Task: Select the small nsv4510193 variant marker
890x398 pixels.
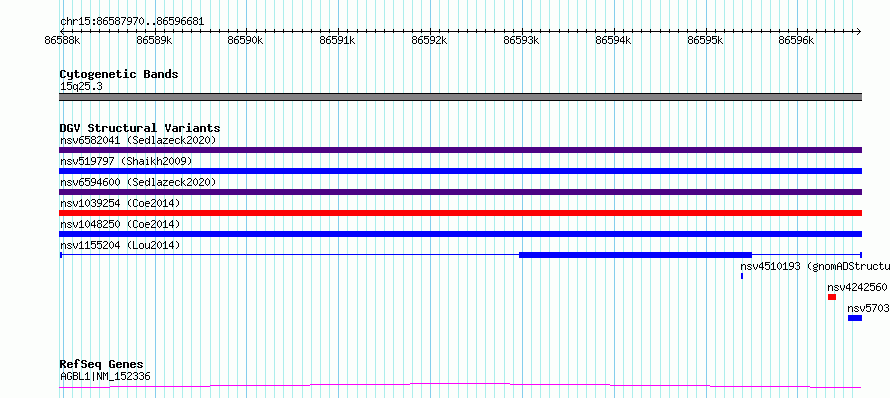Action: tap(742, 276)
